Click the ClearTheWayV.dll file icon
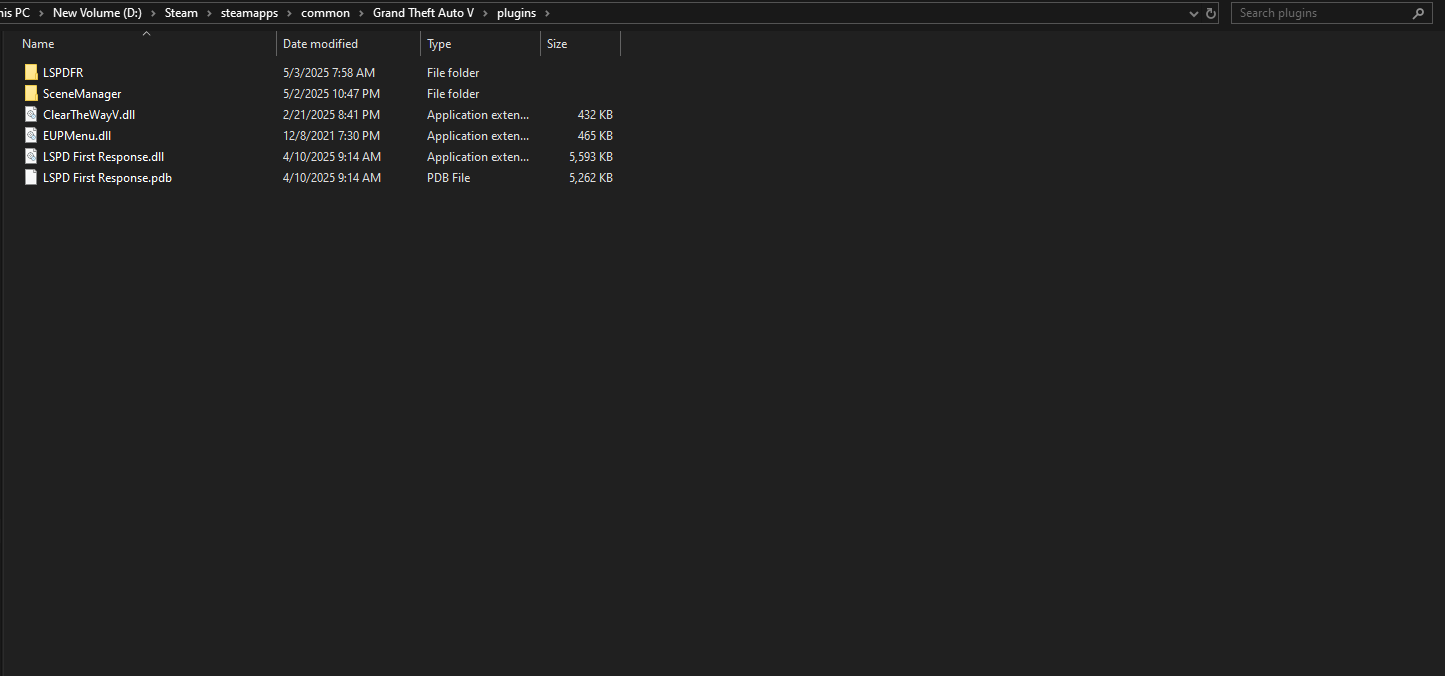The image size is (1445, 676). click(x=31, y=114)
